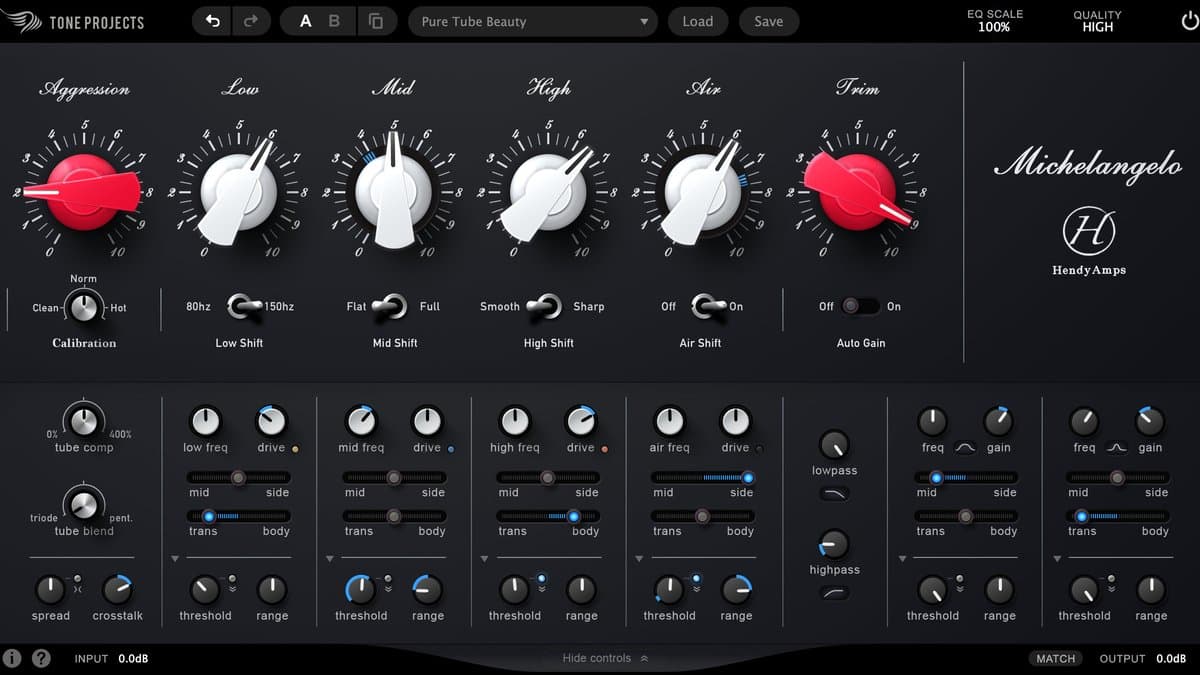The height and width of the screenshot is (675, 1200).
Task: Collapse the air band dynamics triangle
Action: pyautogui.click(x=639, y=559)
